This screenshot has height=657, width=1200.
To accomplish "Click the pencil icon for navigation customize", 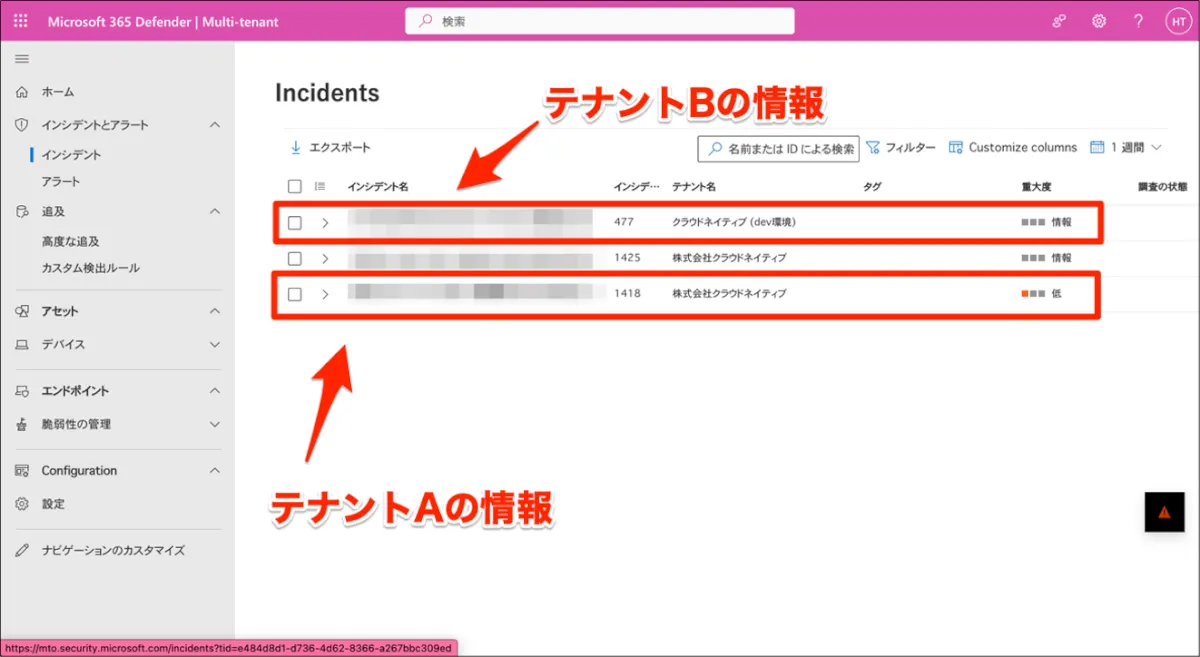I will (x=22, y=550).
